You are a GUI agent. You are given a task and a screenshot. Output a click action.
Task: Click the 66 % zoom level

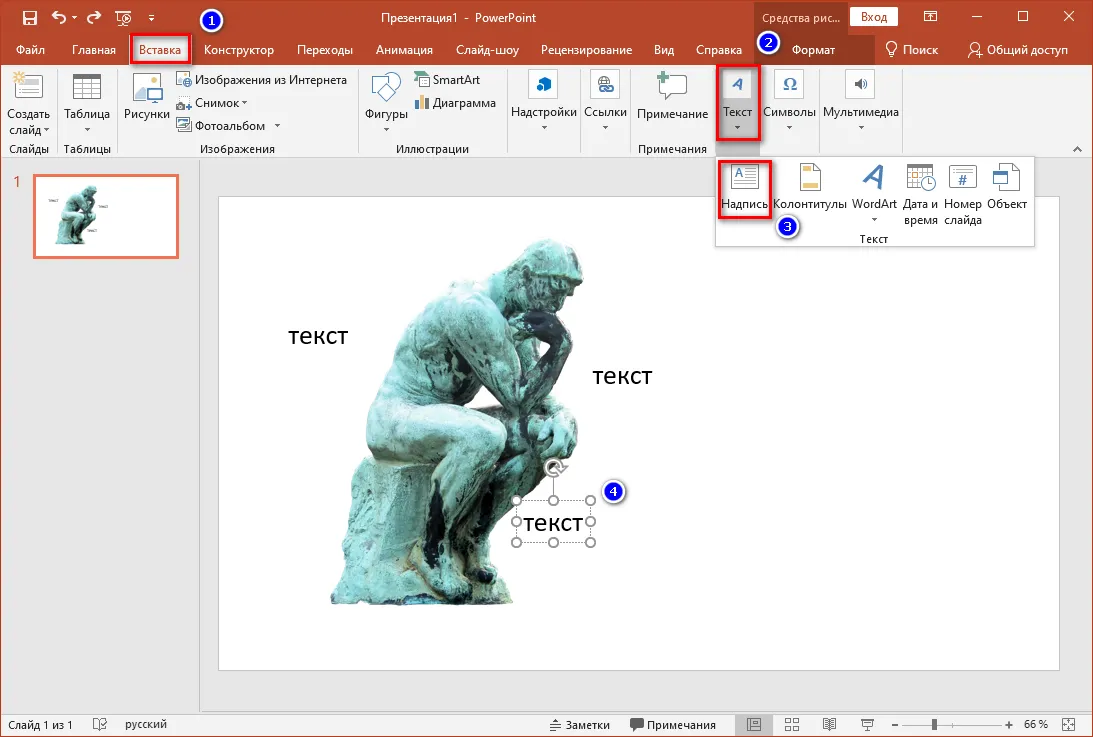pos(1036,724)
